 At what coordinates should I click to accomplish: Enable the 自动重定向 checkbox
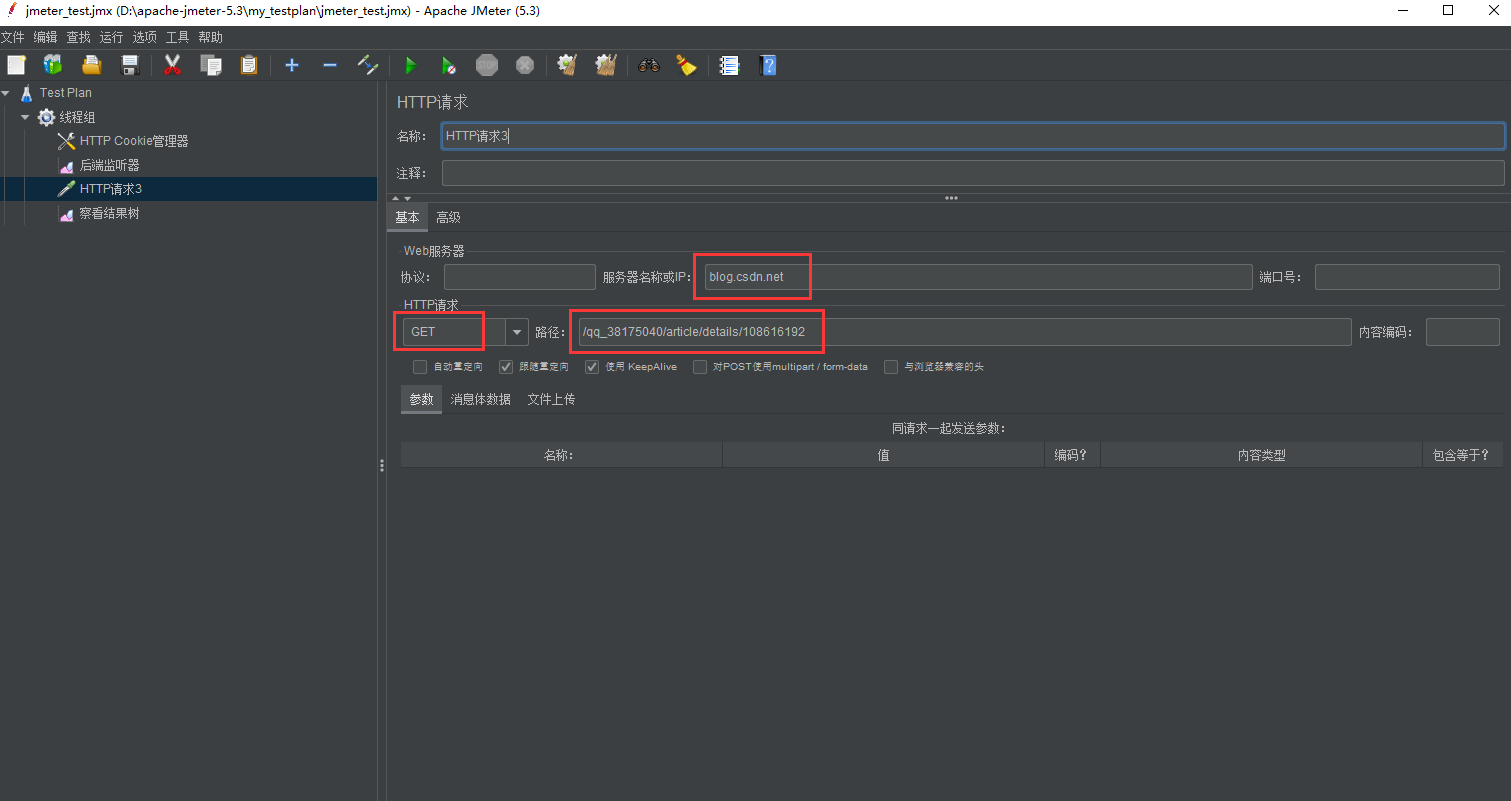tap(420, 367)
